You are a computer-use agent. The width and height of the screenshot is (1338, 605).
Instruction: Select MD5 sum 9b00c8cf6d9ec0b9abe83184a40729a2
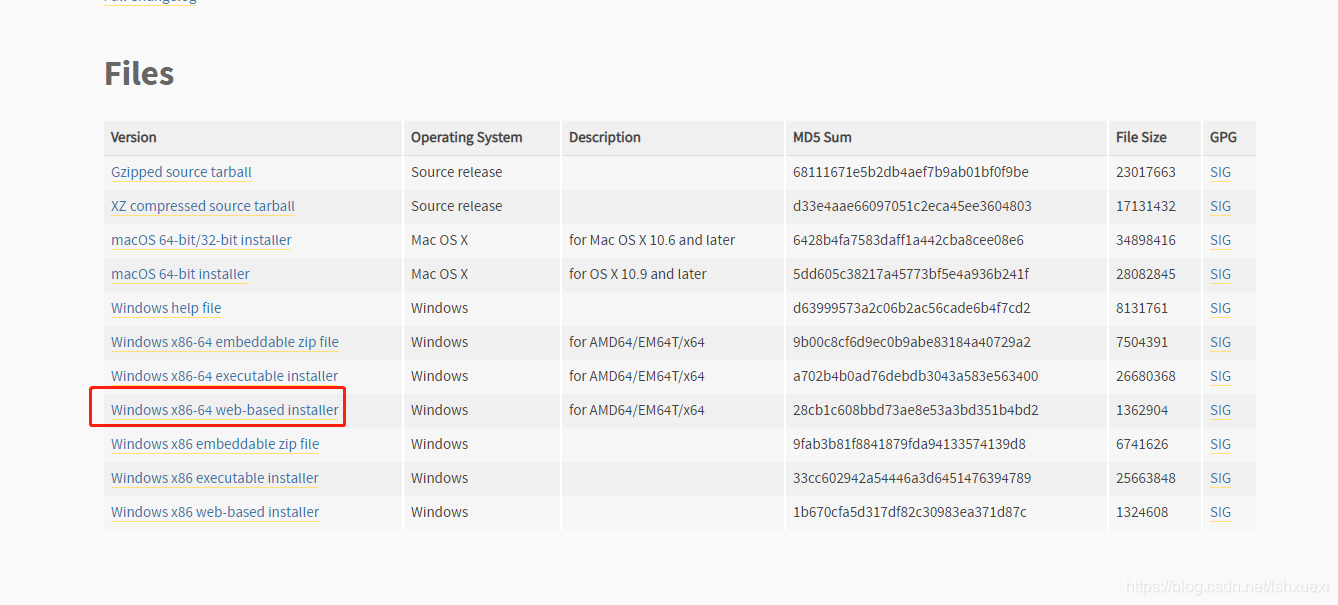pyautogui.click(x=912, y=342)
